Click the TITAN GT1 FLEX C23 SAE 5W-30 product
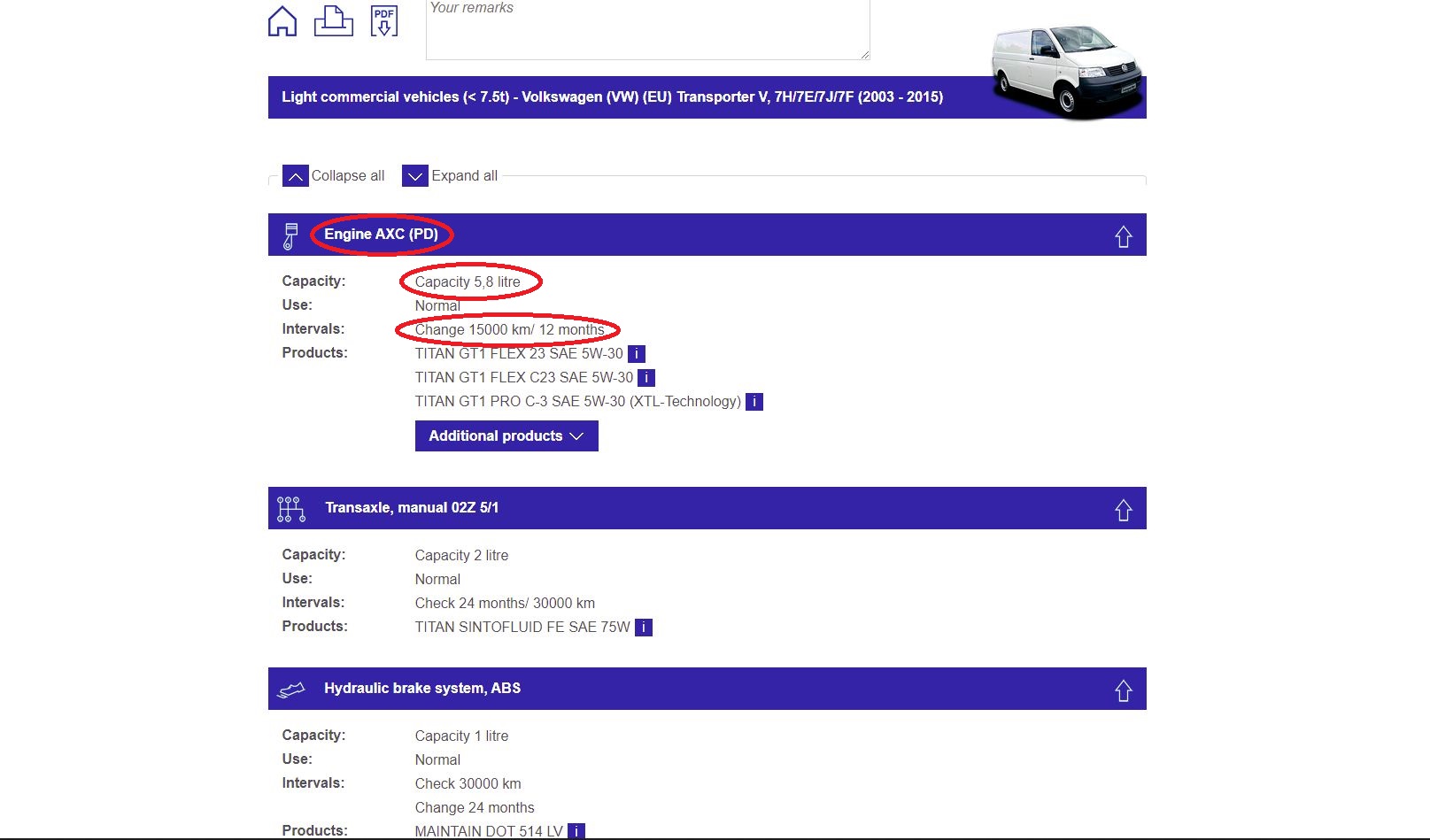This screenshot has width=1430, height=840. tap(524, 377)
